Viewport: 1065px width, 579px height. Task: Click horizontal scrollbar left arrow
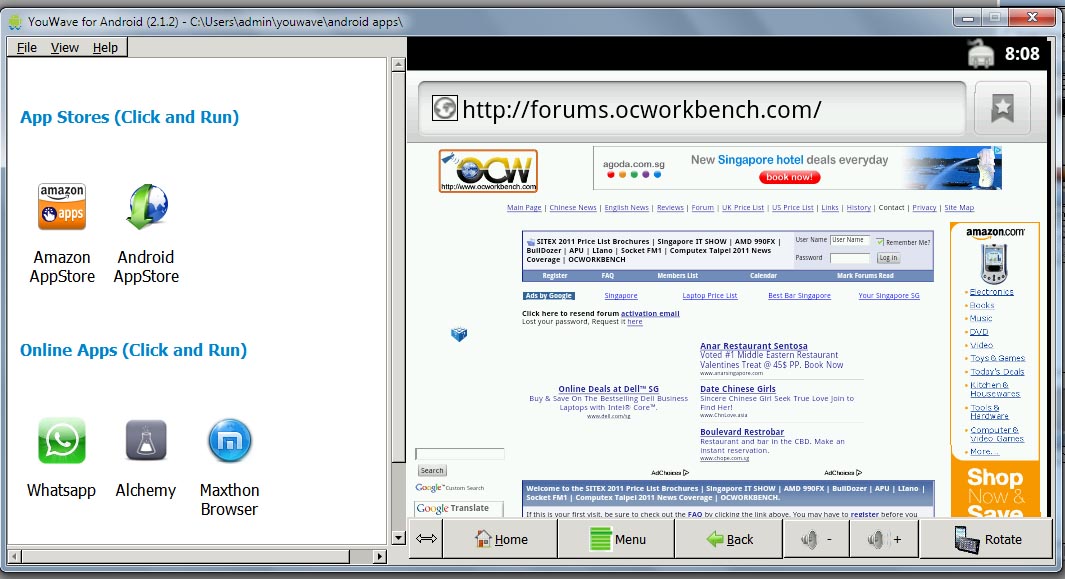pos(14,557)
